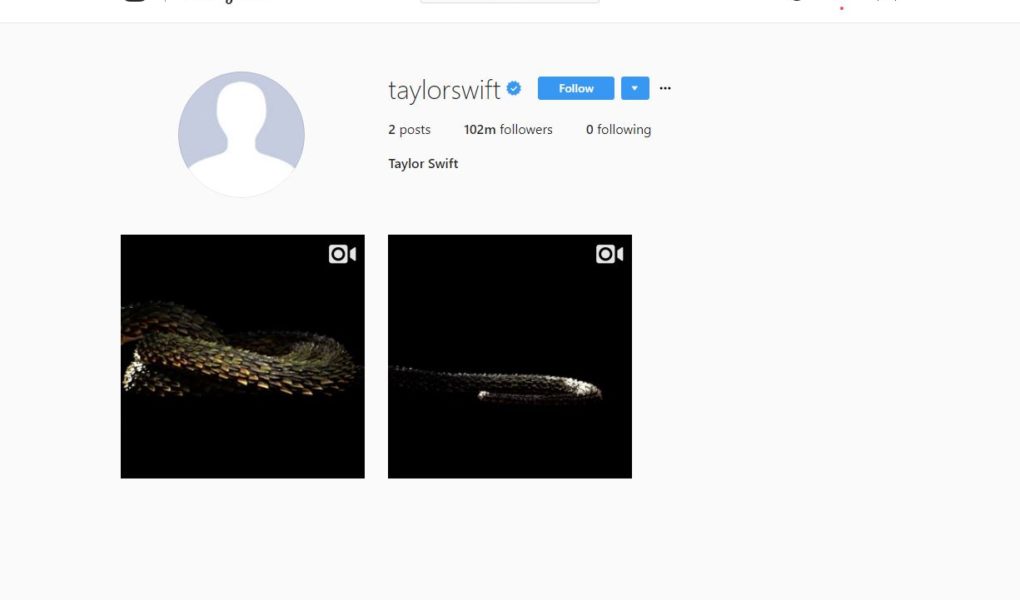Follow the taylorswift account
Screen dimensions: 1020x600
click(576, 88)
